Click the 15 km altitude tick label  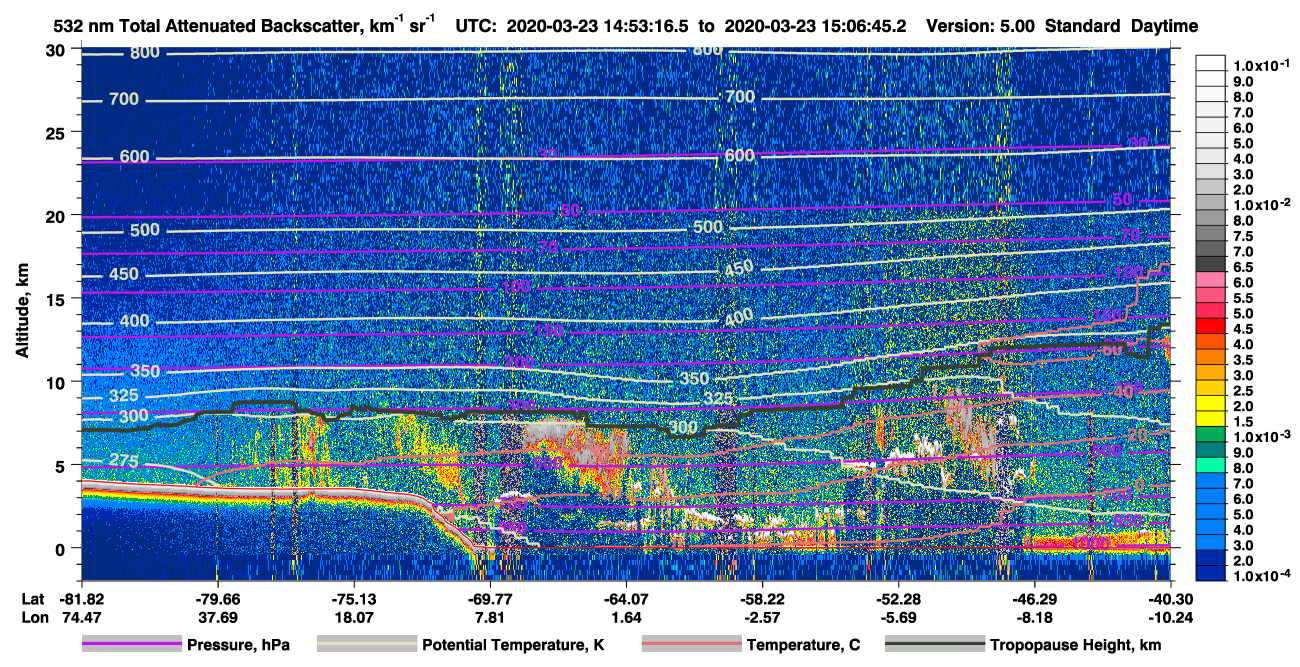[x=58, y=299]
